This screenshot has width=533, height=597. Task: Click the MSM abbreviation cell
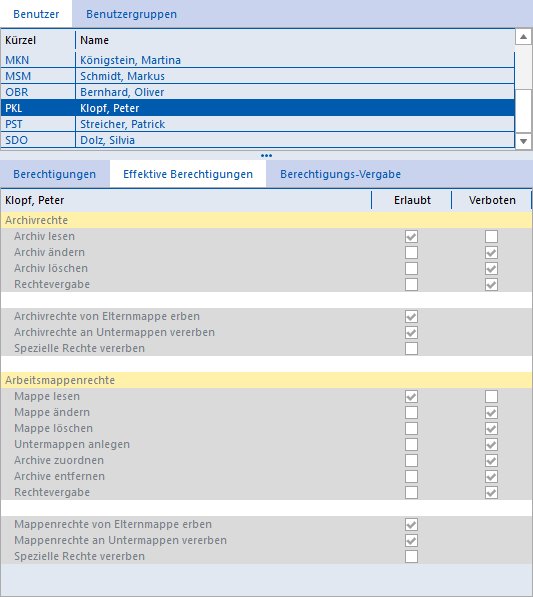(38, 76)
